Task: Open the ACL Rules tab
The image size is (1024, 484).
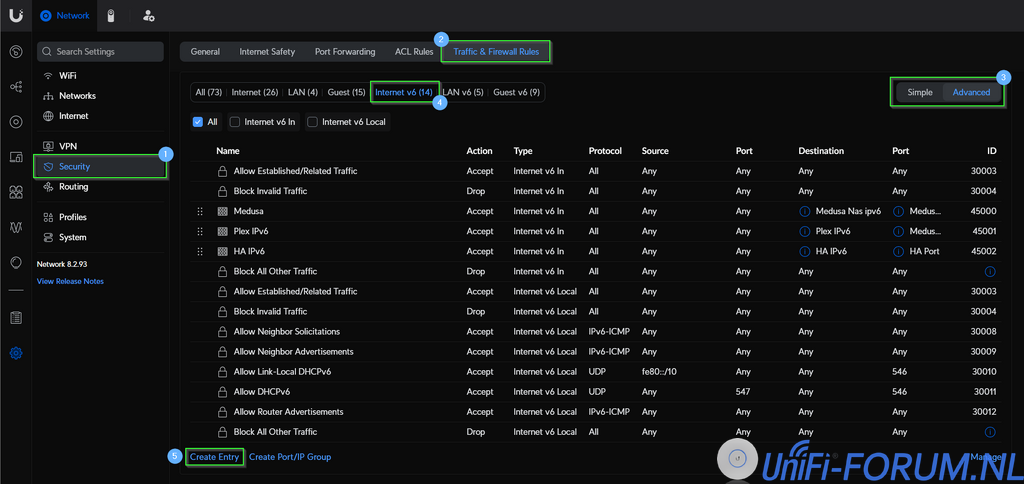Action: (414, 51)
